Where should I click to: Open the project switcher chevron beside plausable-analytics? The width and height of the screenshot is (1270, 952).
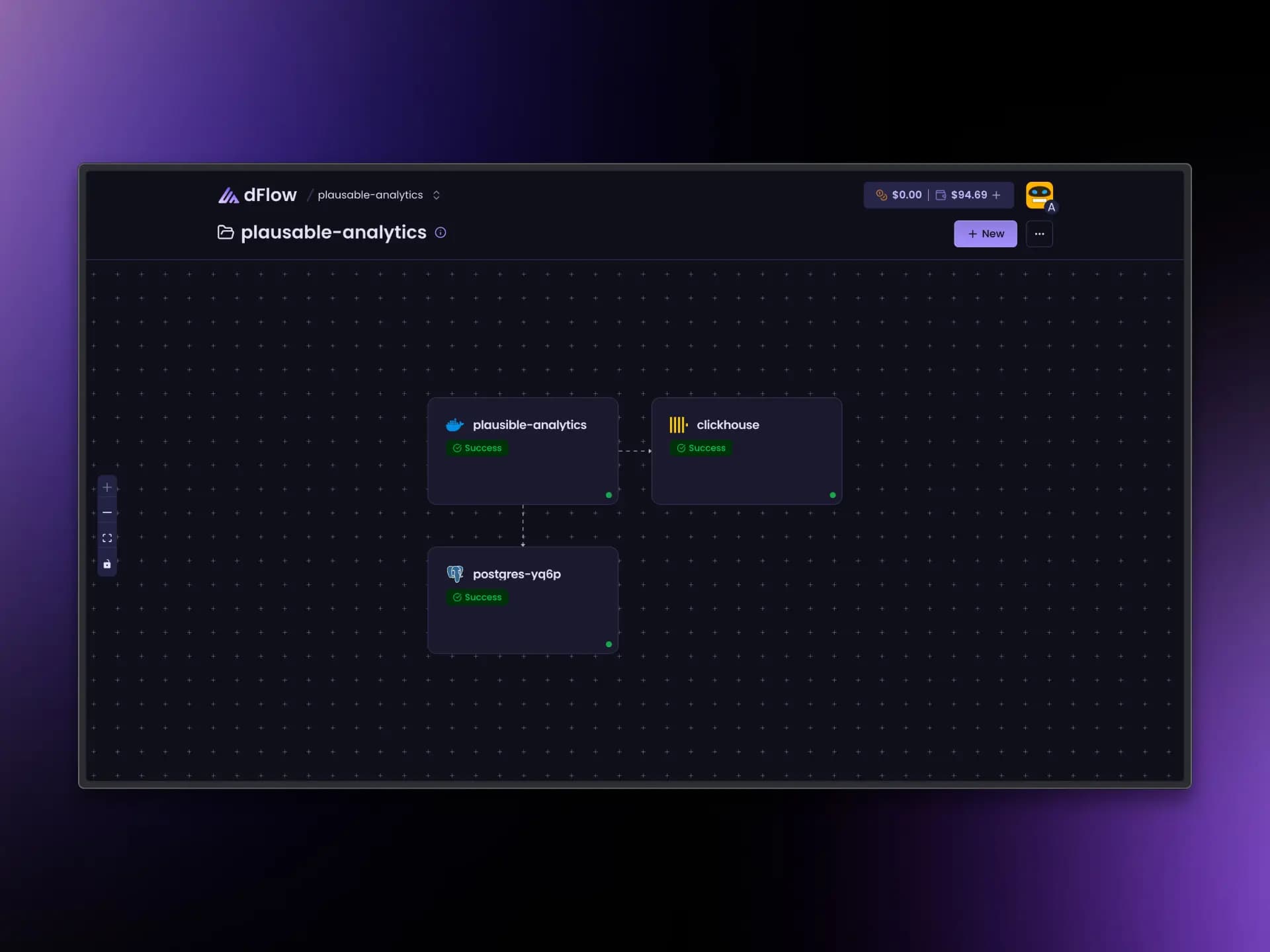click(437, 195)
